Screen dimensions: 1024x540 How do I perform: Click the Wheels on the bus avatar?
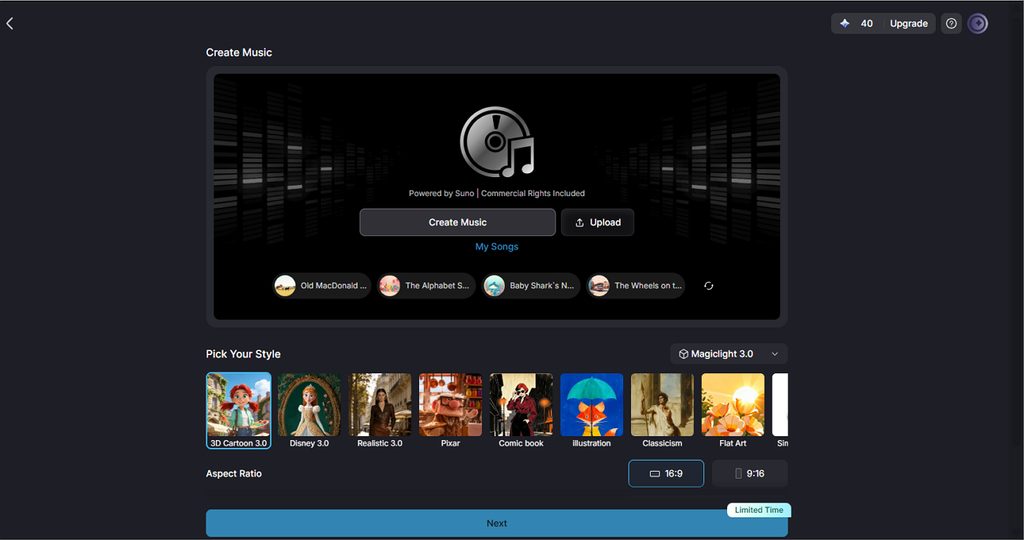[599, 286]
